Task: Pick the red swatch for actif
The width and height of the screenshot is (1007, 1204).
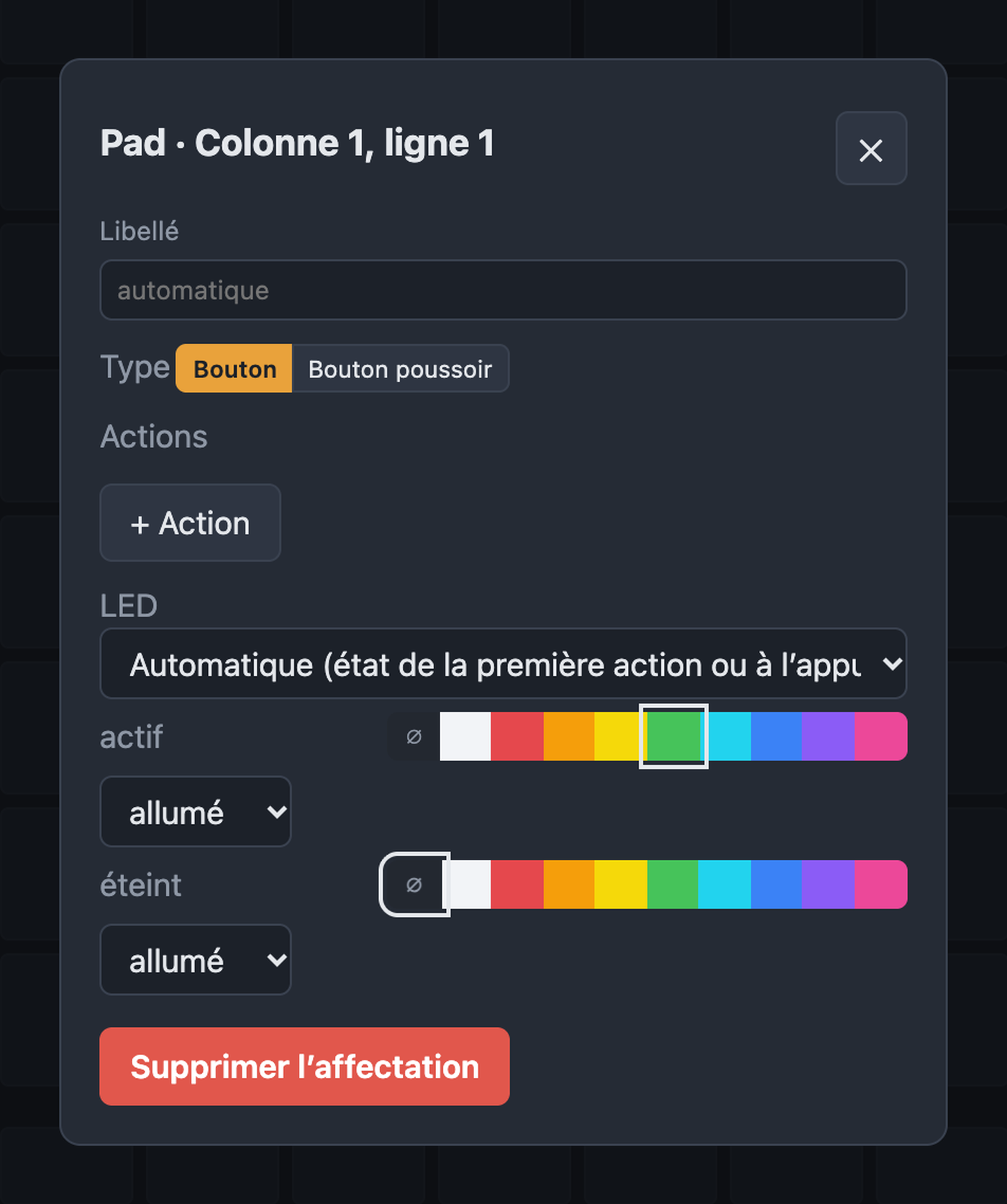Action: click(x=517, y=736)
